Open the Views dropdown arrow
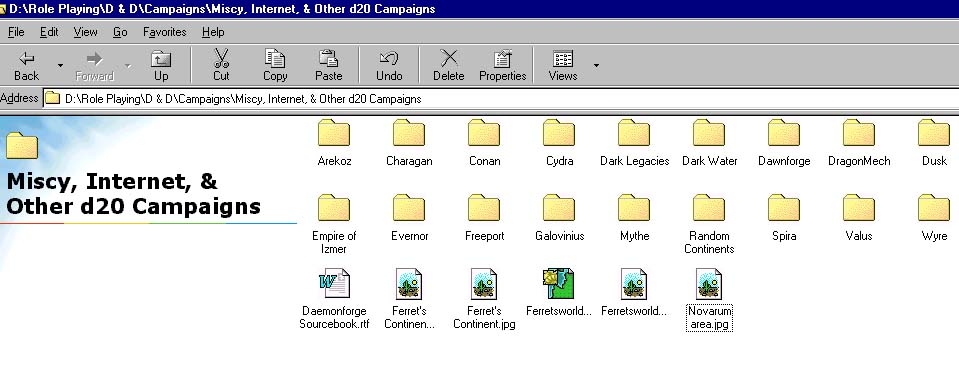Image resolution: width=959 pixels, height=380 pixels. point(596,65)
